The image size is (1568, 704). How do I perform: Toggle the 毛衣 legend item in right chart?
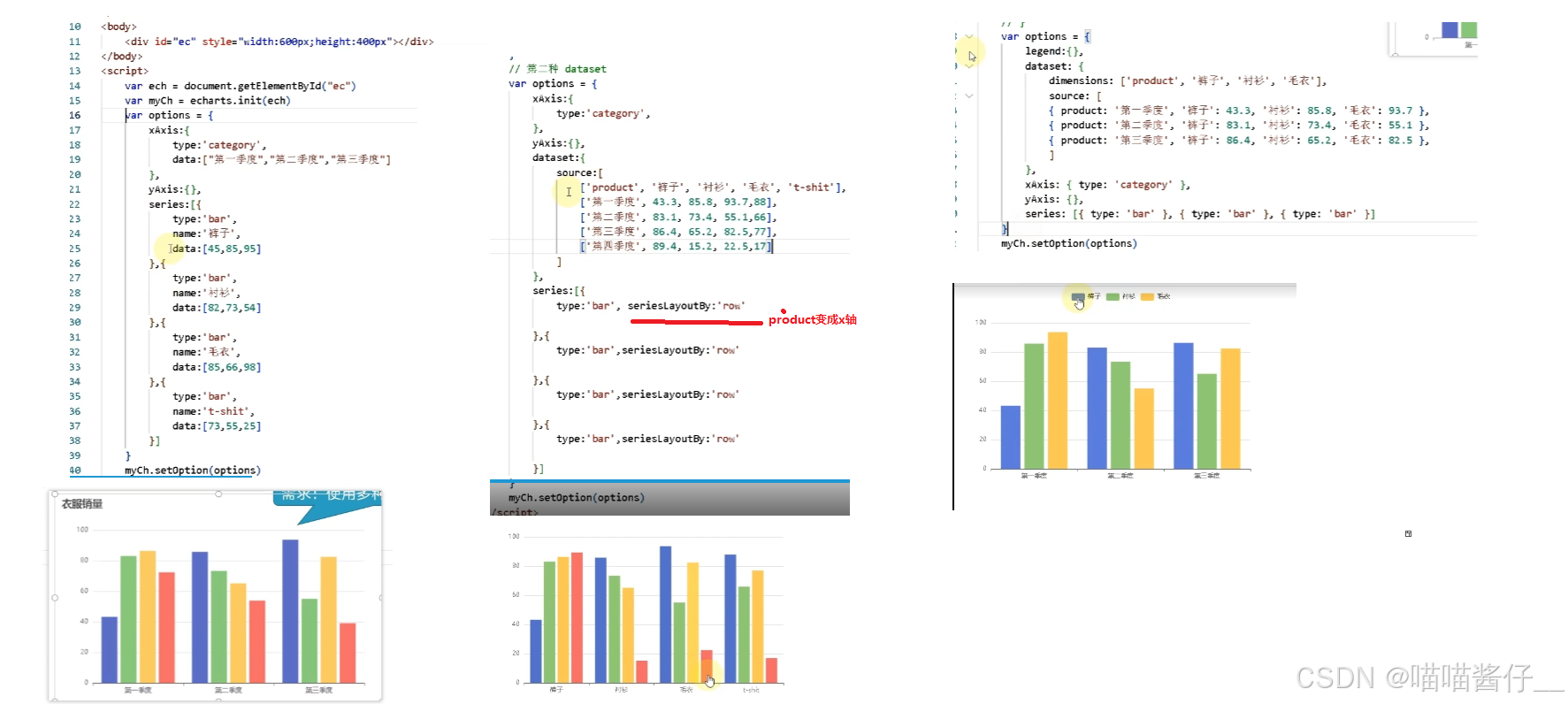click(x=1155, y=296)
